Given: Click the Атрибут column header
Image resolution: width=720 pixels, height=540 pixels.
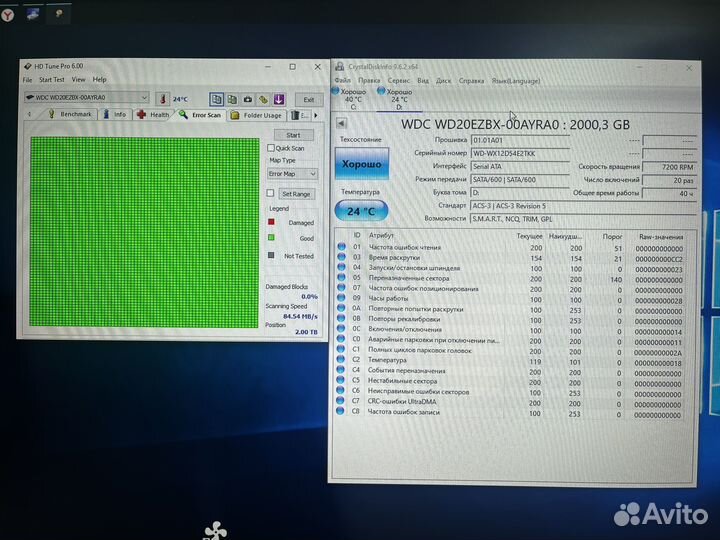Looking at the screenshot, I should click(381, 235).
